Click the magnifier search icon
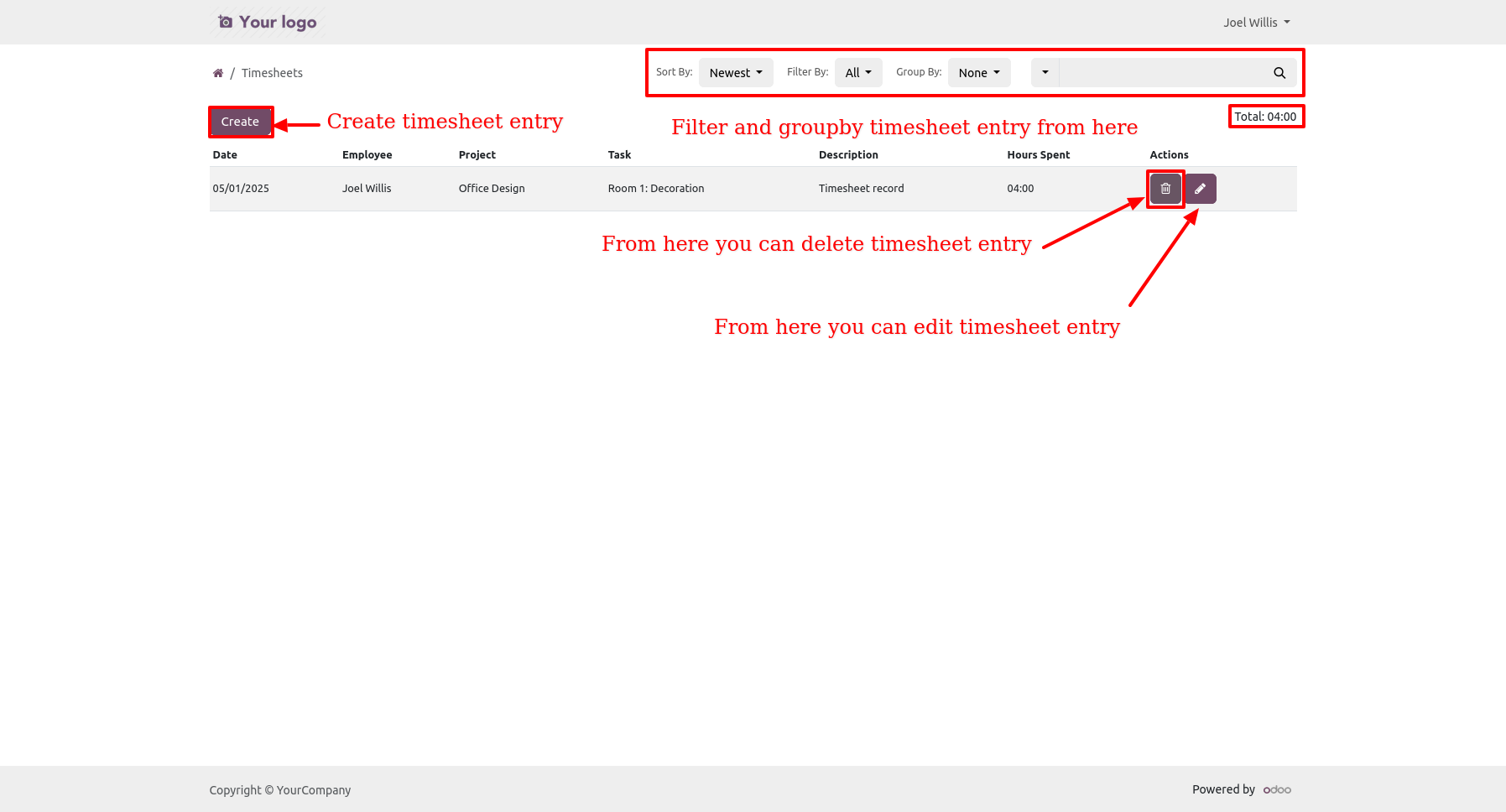Screen dimensions: 1506x812 (x=1279, y=73)
